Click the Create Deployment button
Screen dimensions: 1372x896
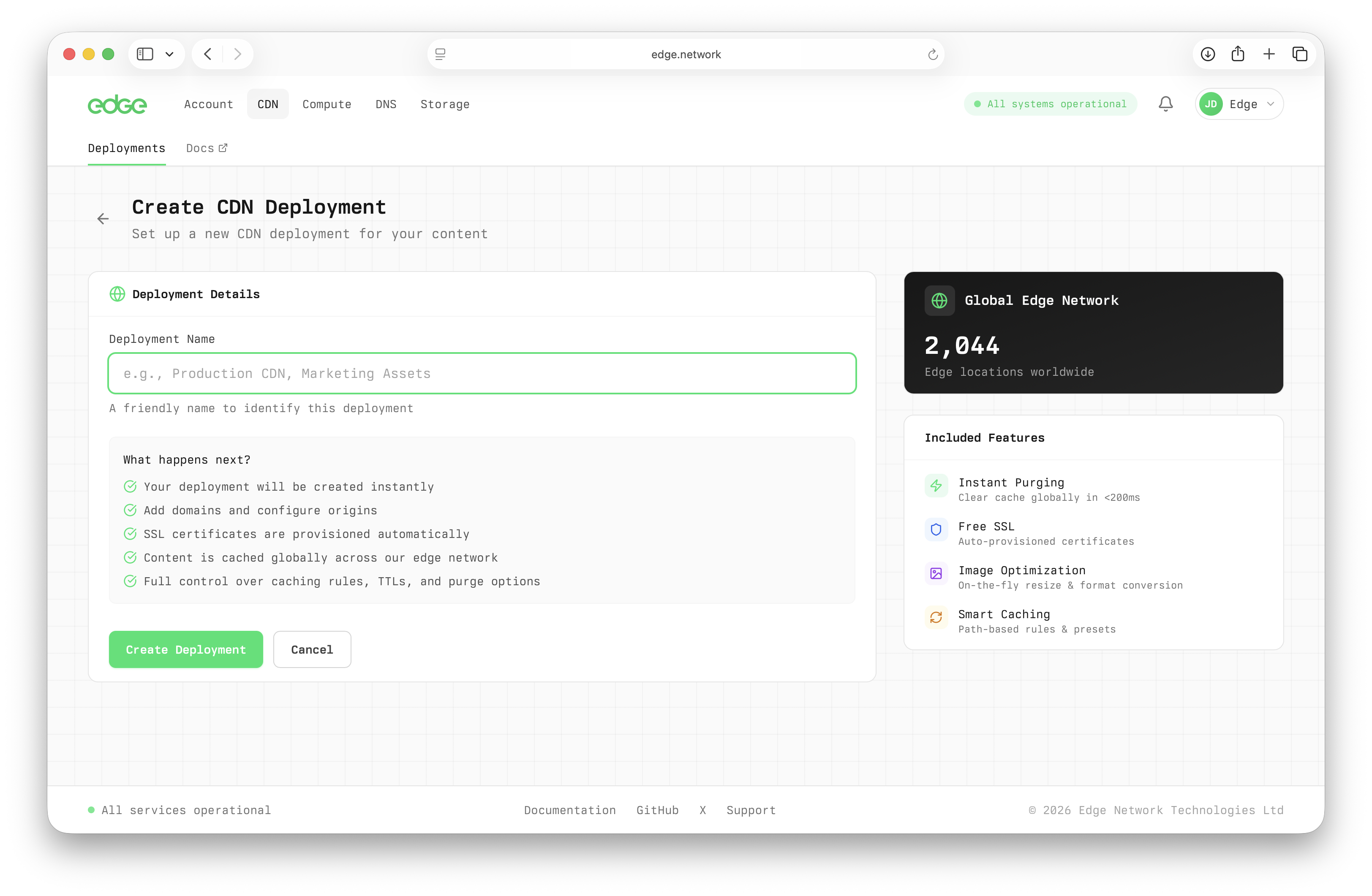click(185, 649)
